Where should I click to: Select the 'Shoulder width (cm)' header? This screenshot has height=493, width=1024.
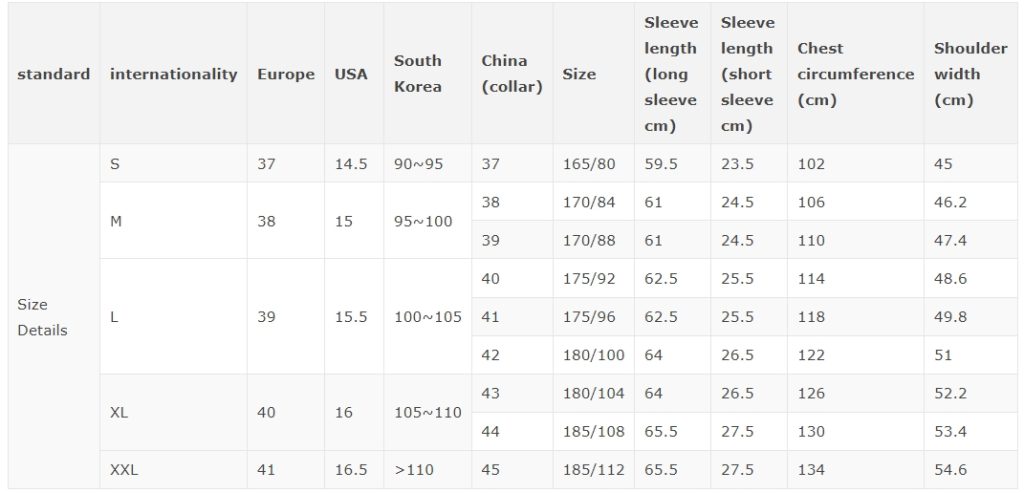coord(972,74)
